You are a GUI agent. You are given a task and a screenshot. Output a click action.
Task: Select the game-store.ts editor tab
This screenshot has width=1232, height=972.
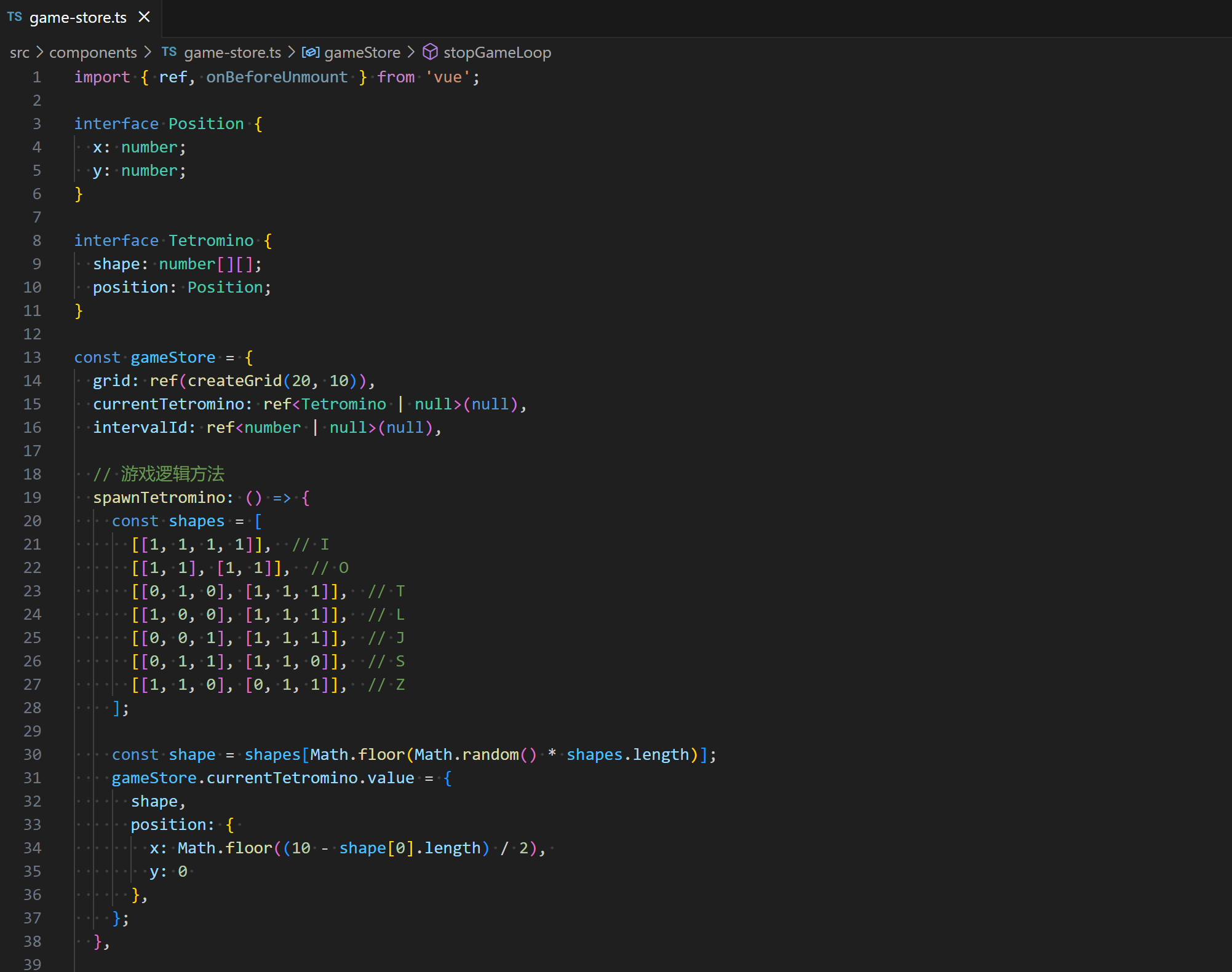[77, 17]
